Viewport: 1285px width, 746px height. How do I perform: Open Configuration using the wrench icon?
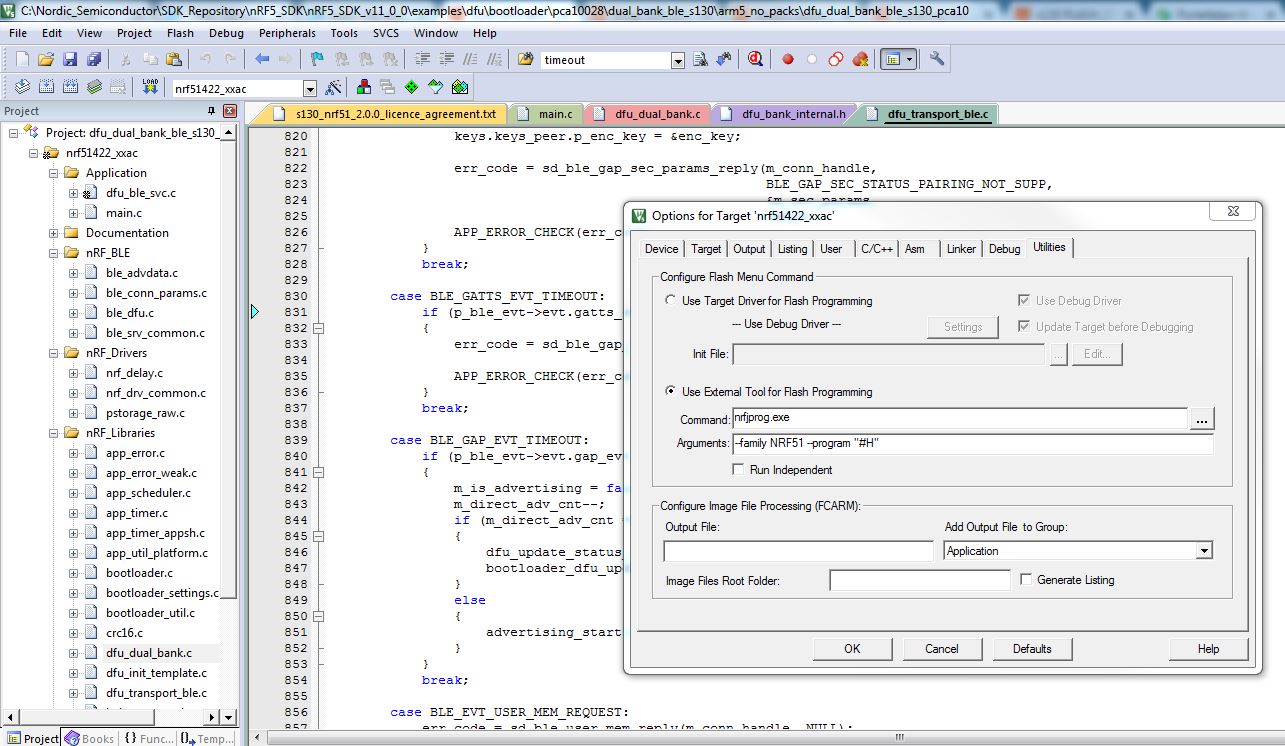coord(937,60)
